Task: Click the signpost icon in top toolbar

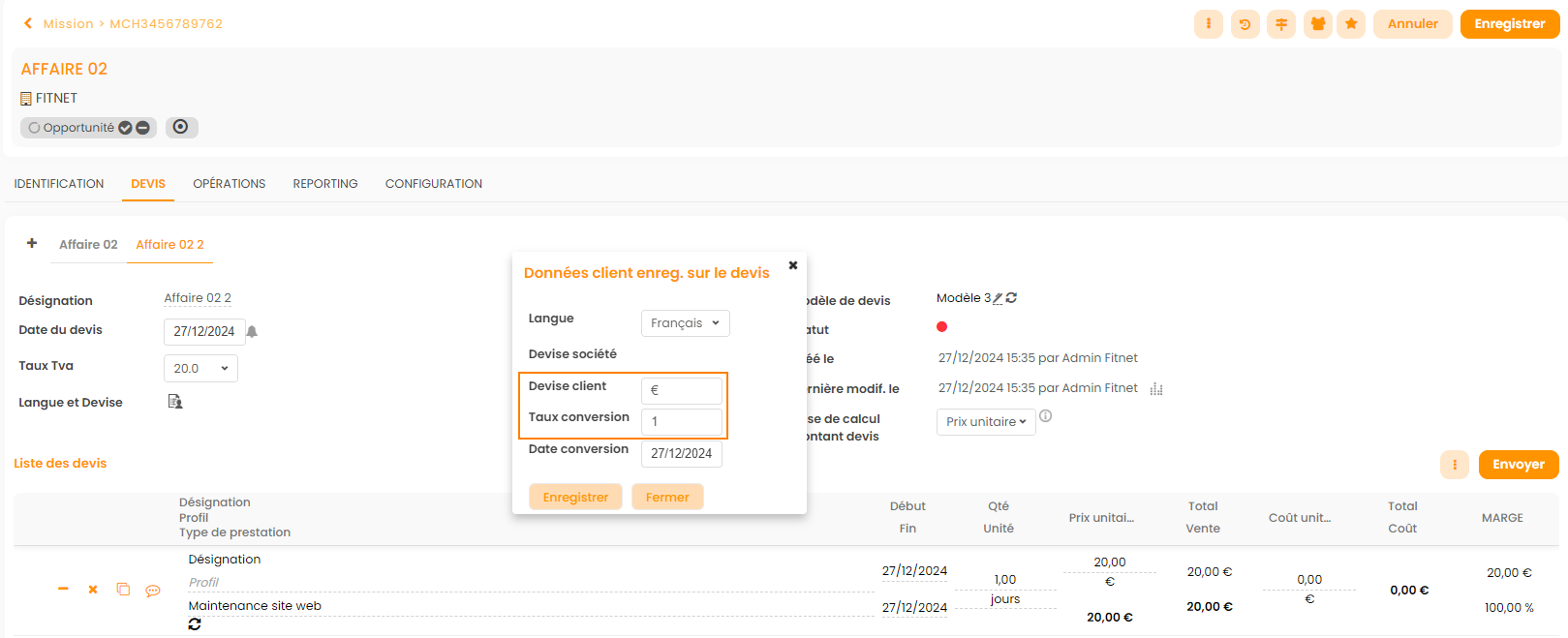Action: [x=1281, y=24]
